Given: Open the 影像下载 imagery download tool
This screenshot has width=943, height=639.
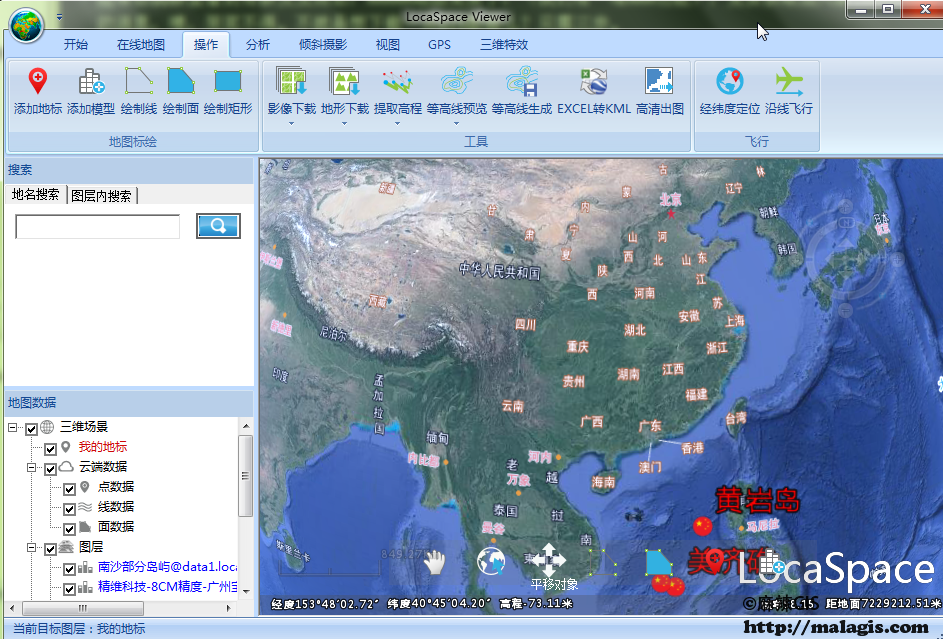Looking at the screenshot, I should [x=292, y=81].
